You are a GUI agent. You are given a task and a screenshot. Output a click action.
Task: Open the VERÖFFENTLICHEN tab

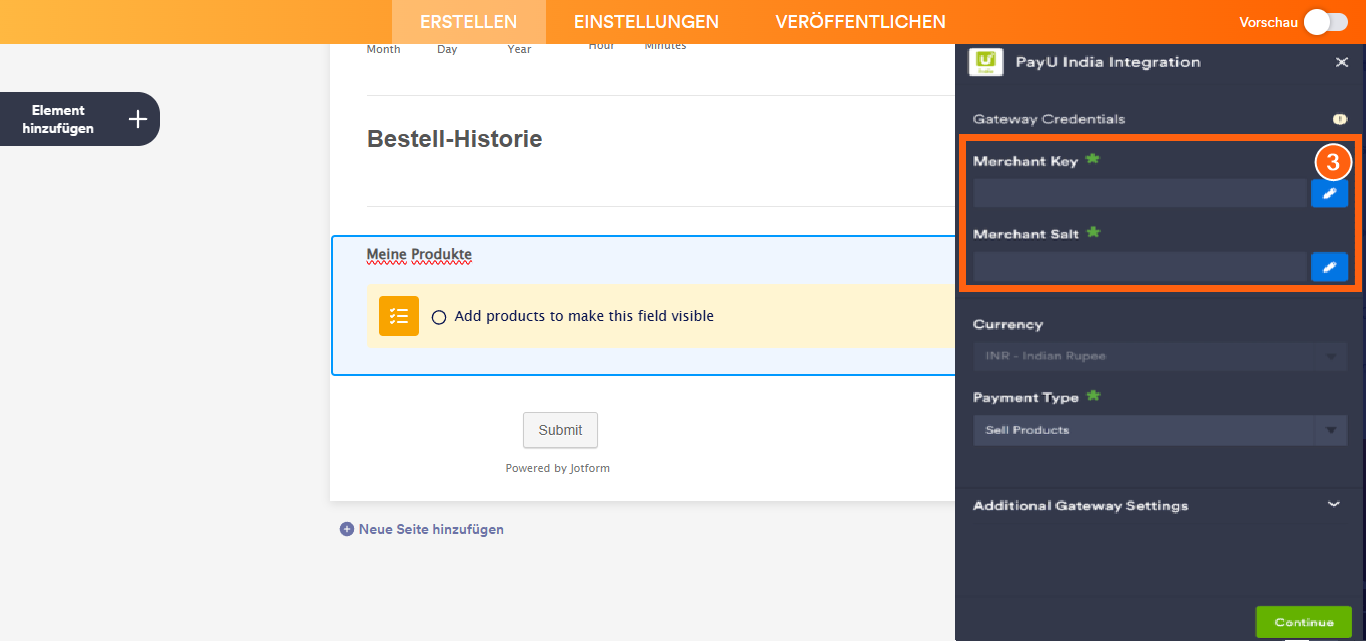(x=861, y=21)
